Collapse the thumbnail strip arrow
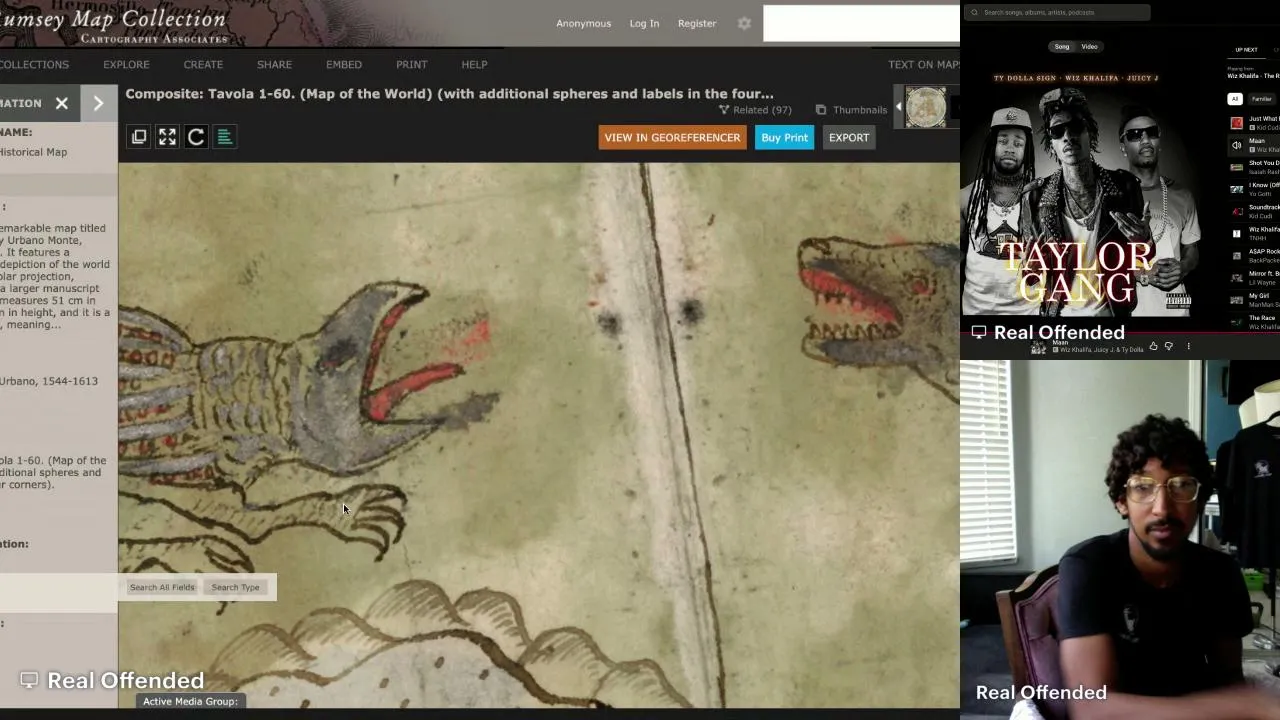The image size is (1280, 720). (898, 107)
